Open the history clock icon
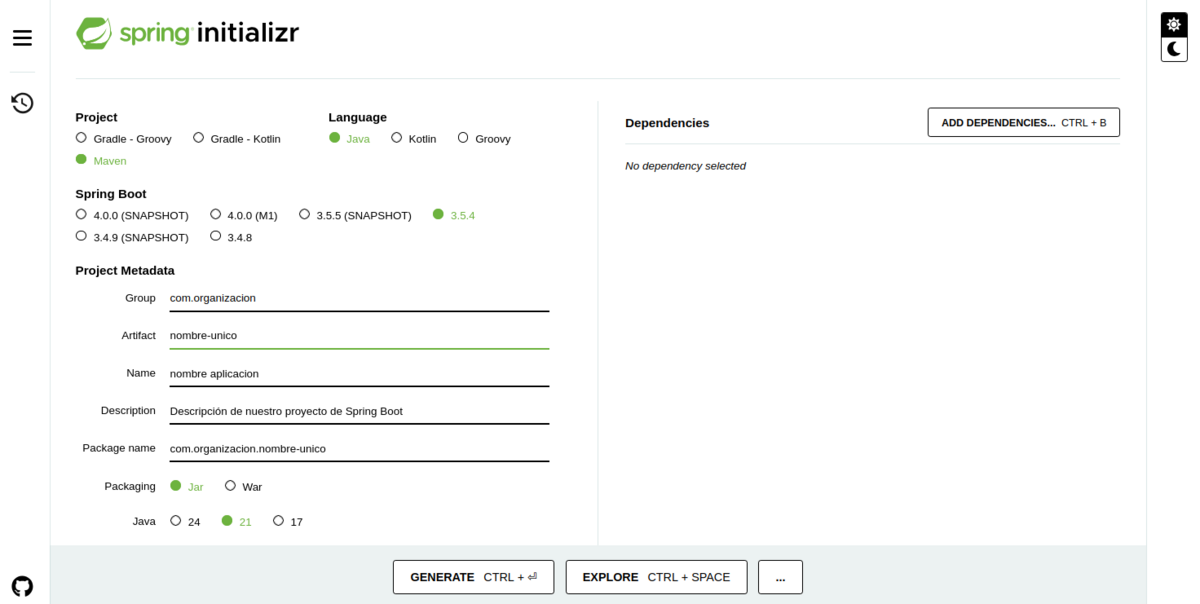The width and height of the screenshot is (1200, 604). coord(22,103)
